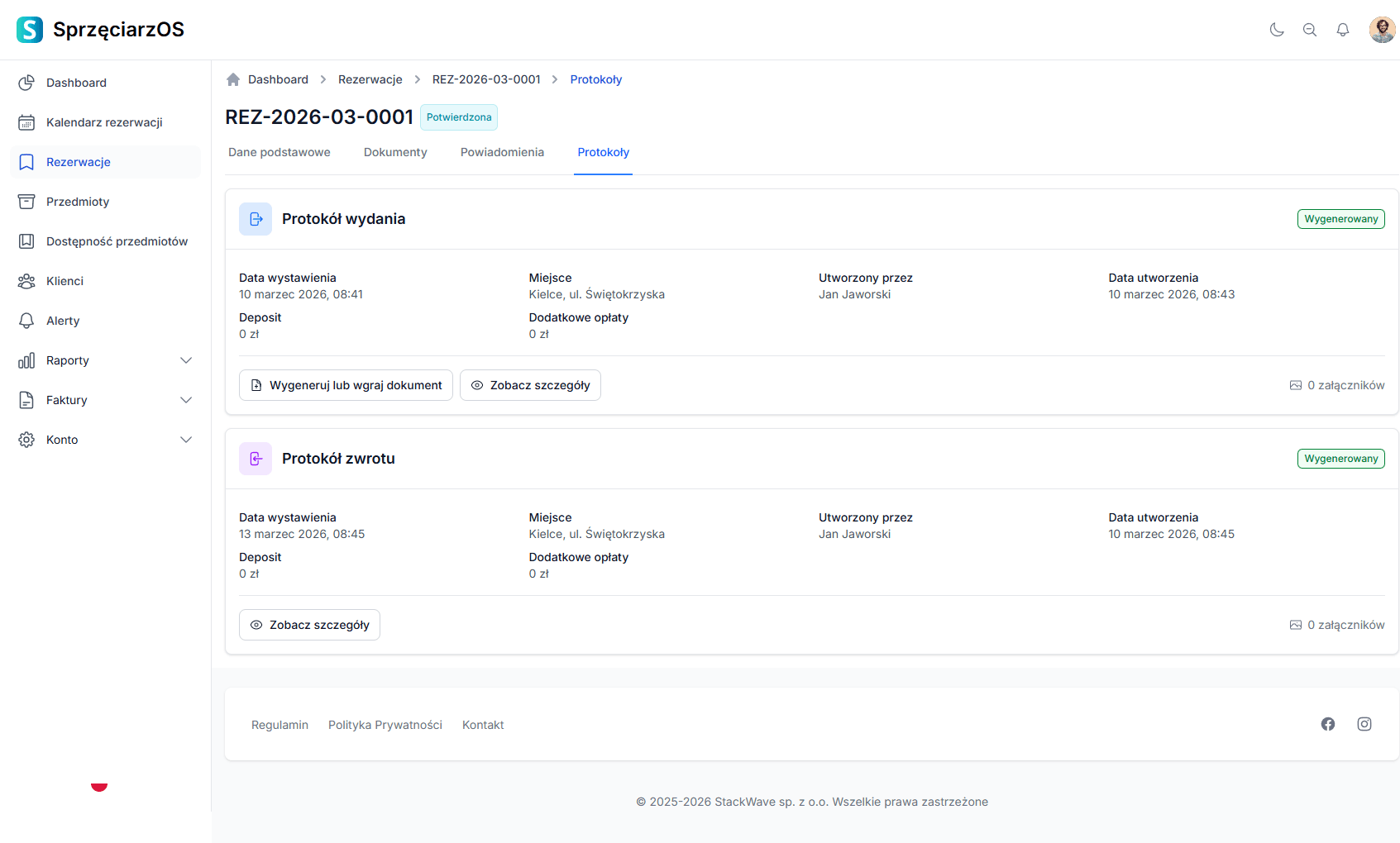Open Klienci section in sidebar
1400x843 pixels.
click(65, 281)
